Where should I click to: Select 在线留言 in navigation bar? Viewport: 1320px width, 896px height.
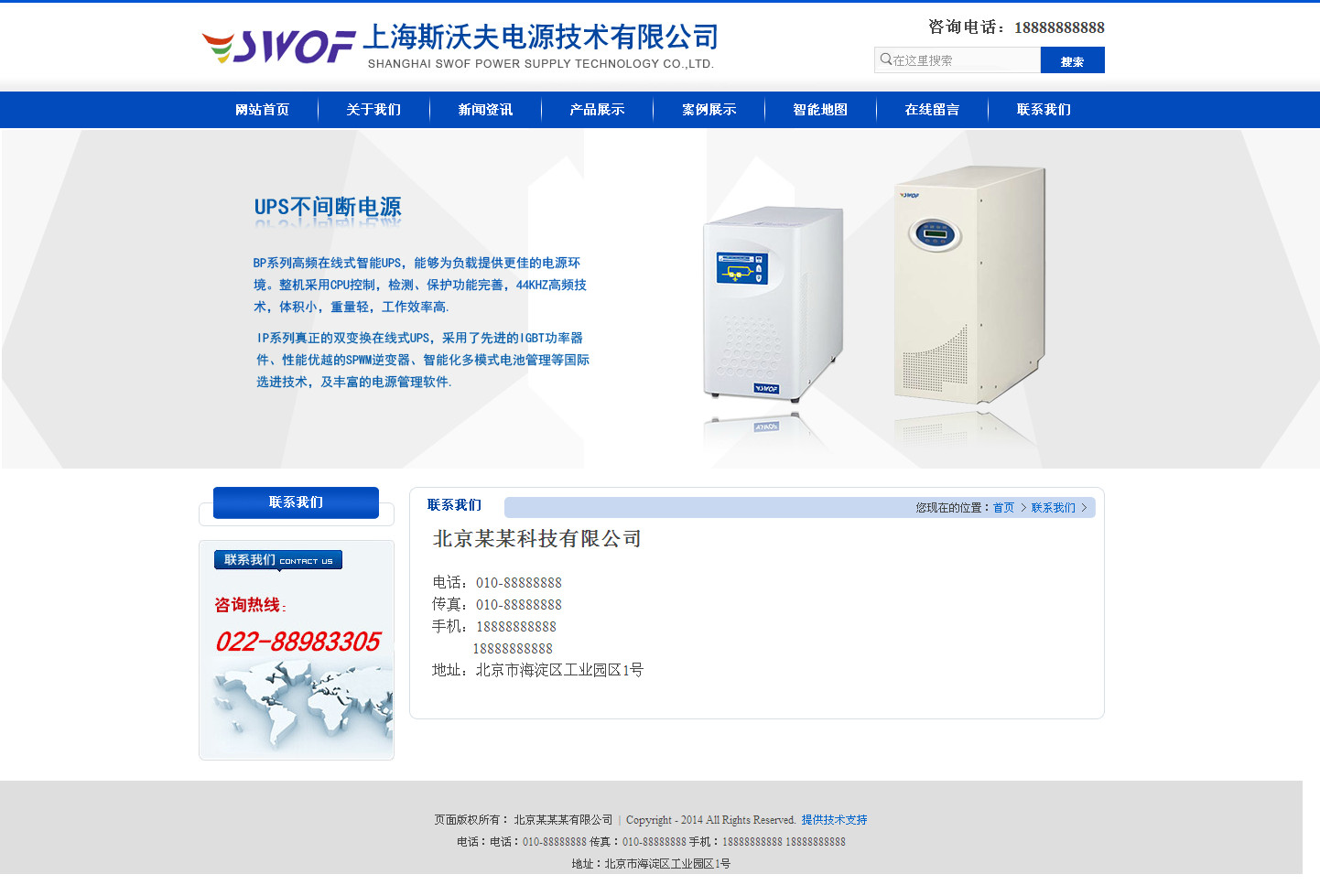[932, 110]
